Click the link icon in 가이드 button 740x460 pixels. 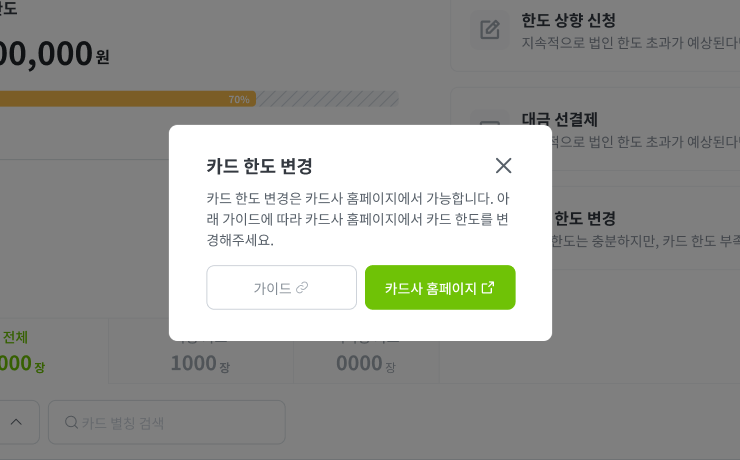coord(302,288)
